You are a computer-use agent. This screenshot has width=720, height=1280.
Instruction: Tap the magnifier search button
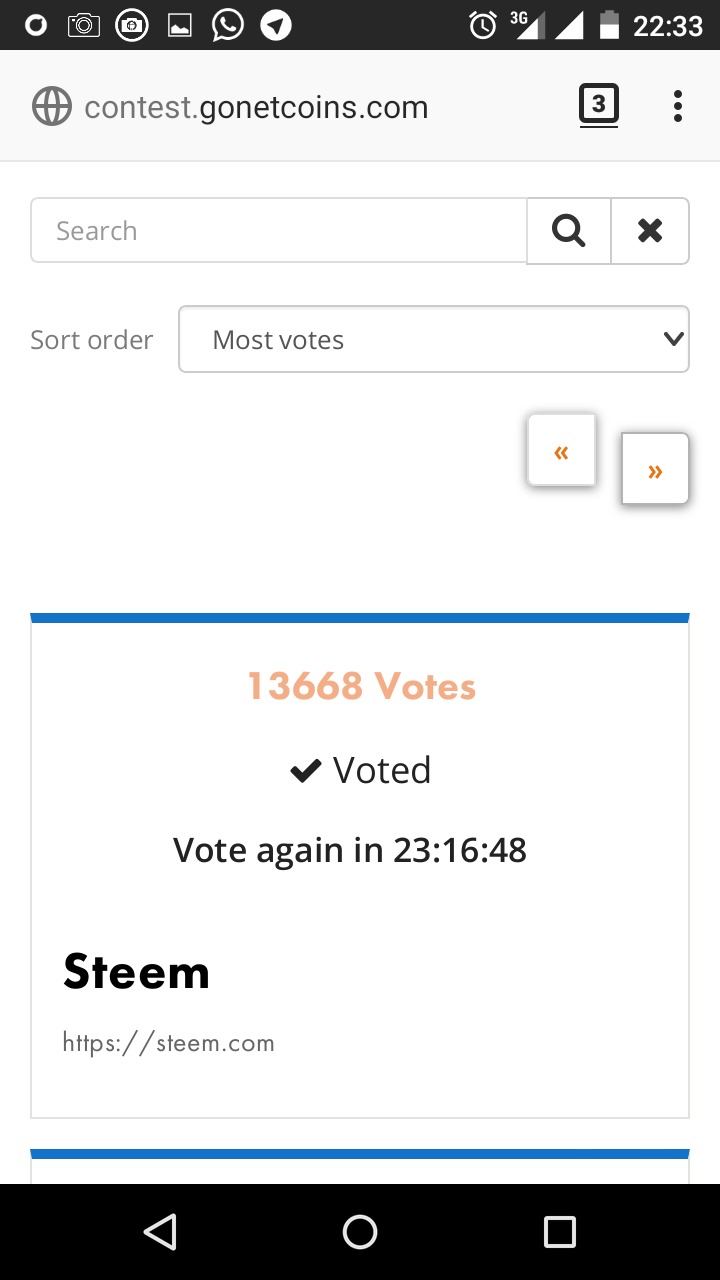[568, 231]
